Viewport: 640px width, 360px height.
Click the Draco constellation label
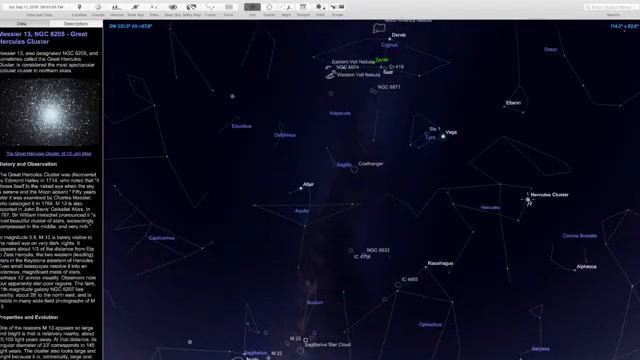[551, 49]
